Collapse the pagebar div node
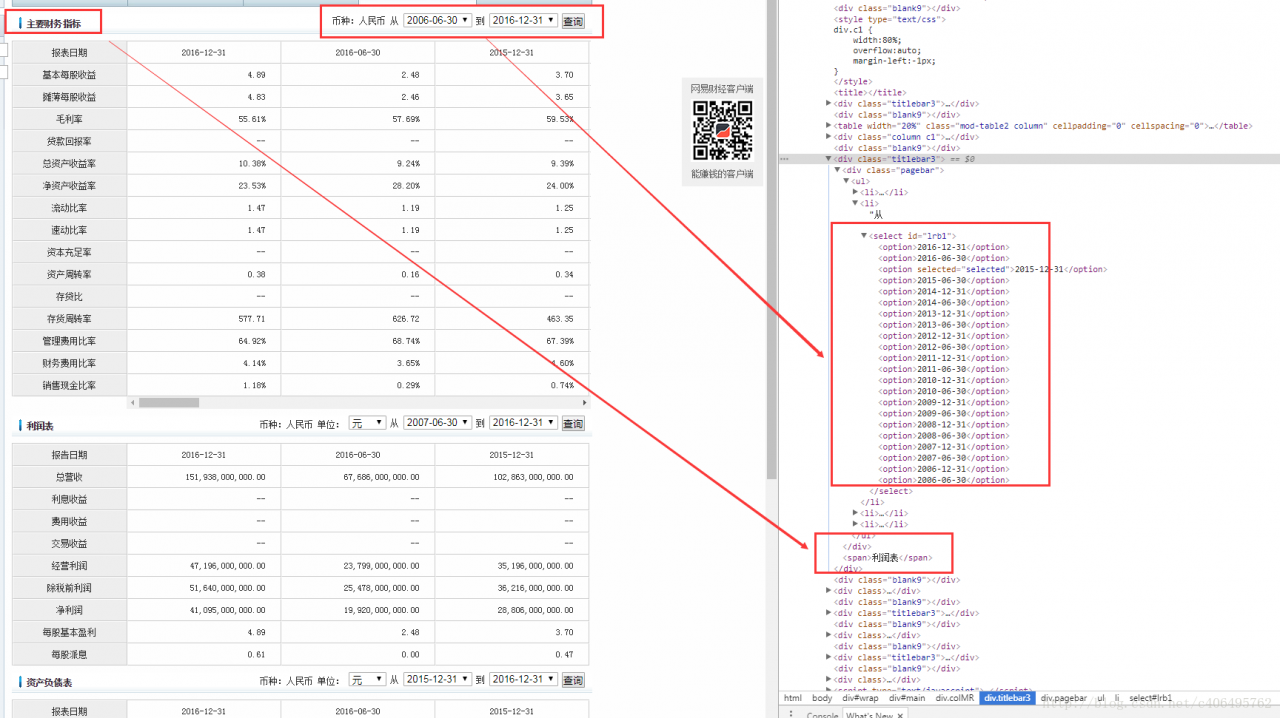The image size is (1280, 718). coord(837,170)
